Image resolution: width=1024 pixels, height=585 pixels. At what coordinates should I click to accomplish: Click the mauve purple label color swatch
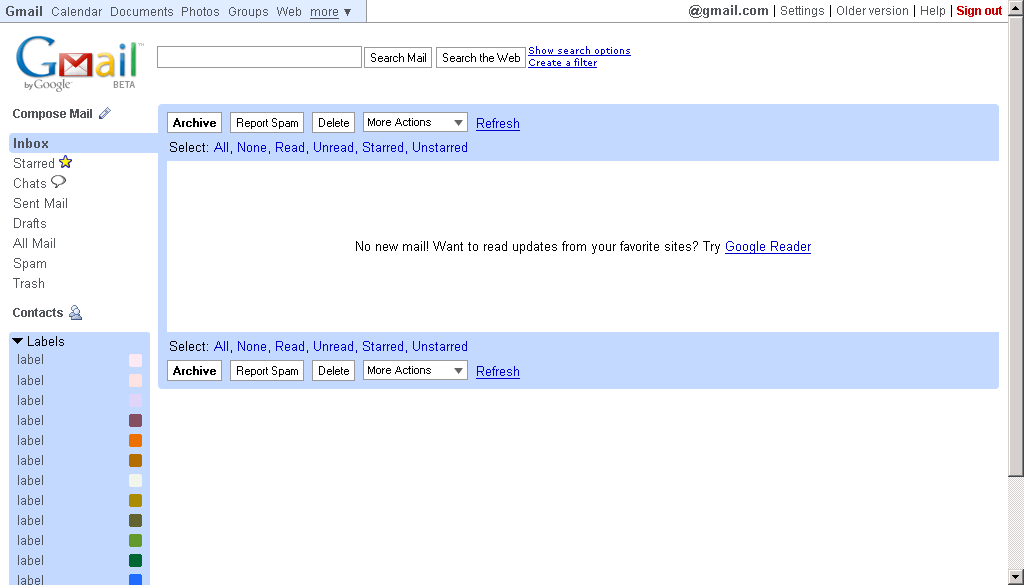click(135, 420)
